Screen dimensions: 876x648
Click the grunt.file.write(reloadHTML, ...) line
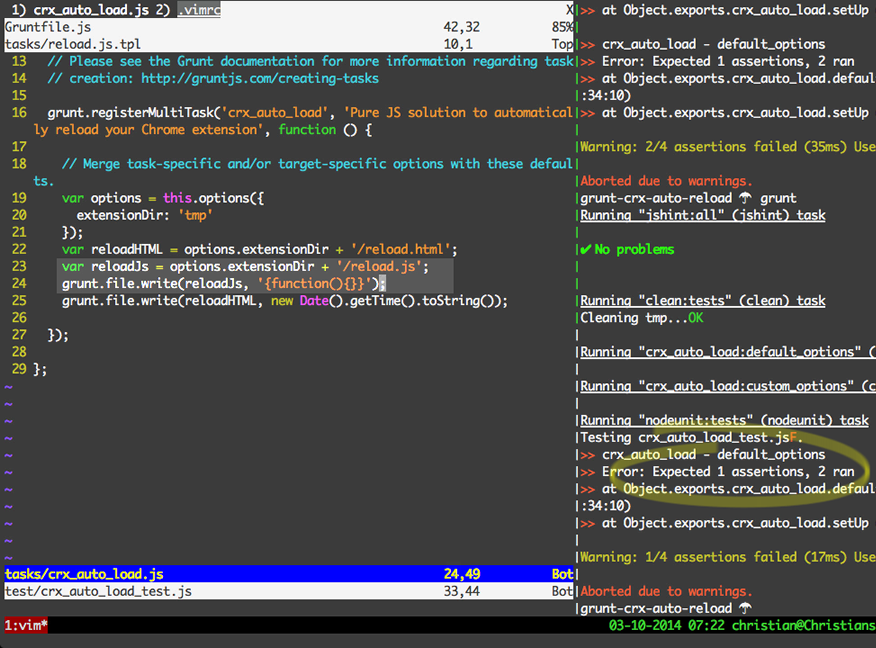click(x=285, y=301)
